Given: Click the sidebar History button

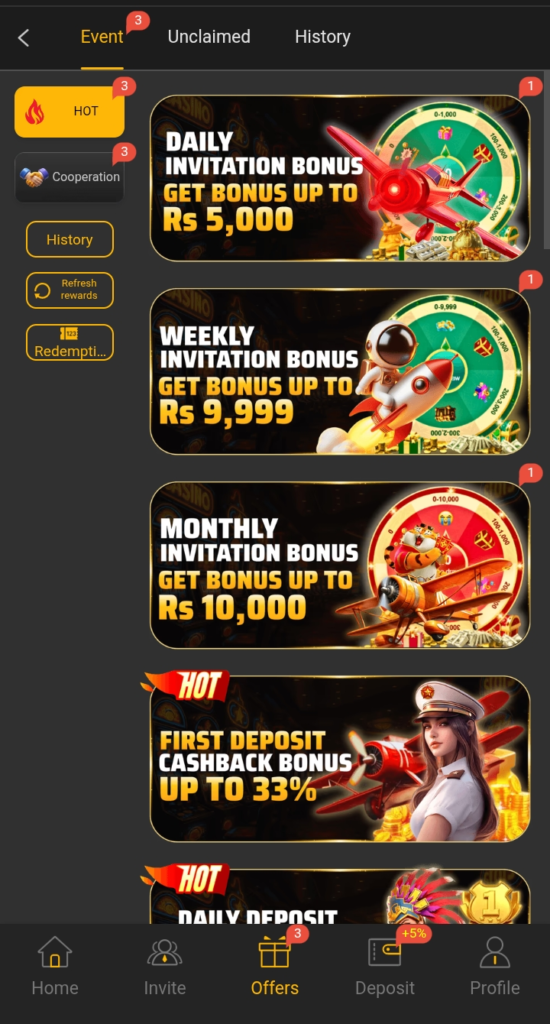Looking at the screenshot, I should coord(70,240).
